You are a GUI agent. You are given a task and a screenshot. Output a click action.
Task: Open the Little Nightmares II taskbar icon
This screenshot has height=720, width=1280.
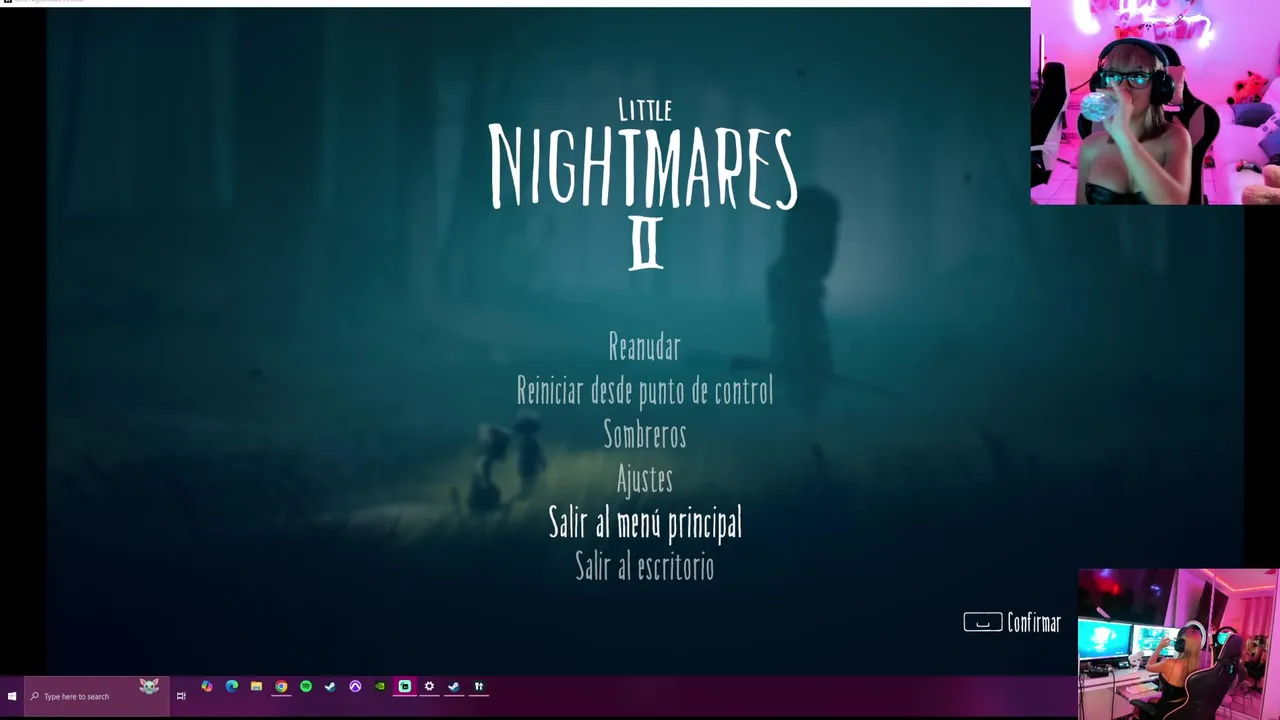479,687
